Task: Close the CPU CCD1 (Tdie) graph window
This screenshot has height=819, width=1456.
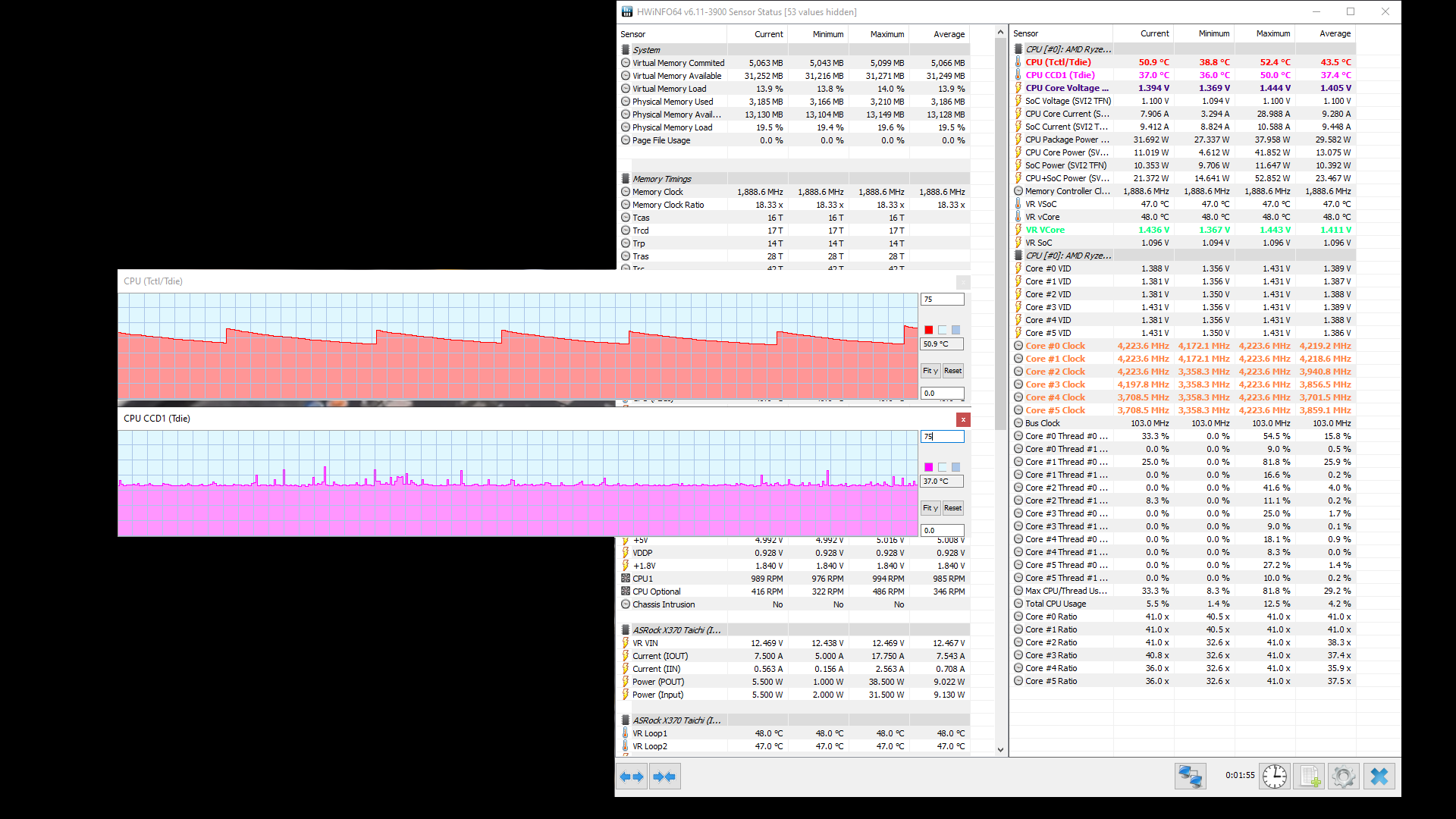Action: 963,419
